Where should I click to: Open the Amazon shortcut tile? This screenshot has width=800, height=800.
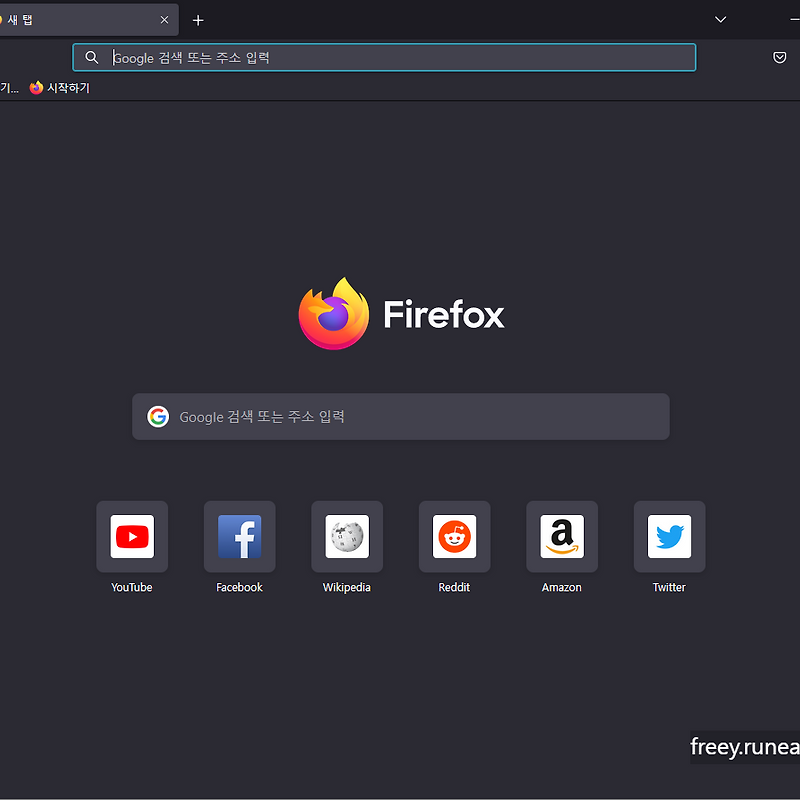(x=562, y=536)
